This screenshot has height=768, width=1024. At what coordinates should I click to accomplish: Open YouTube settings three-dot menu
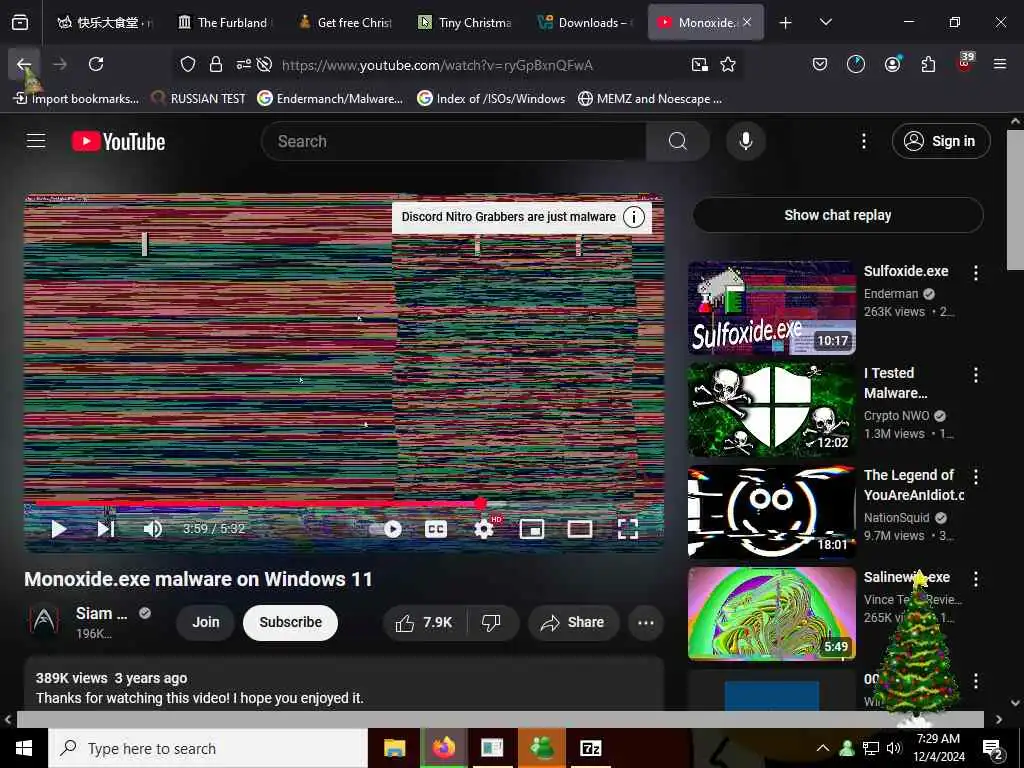pyautogui.click(x=863, y=141)
